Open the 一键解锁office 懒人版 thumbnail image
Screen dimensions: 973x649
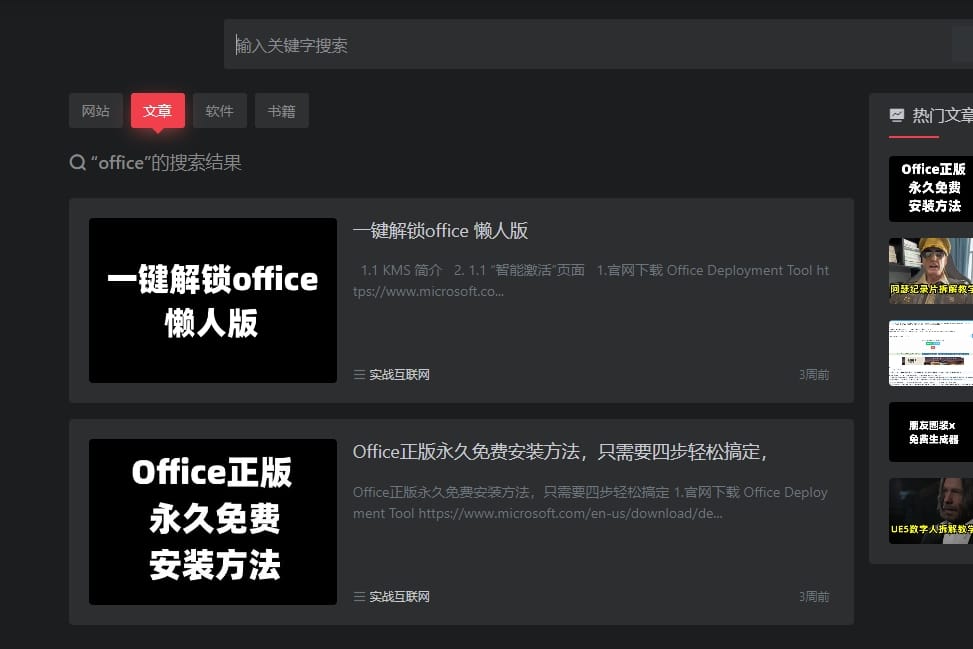[213, 300]
